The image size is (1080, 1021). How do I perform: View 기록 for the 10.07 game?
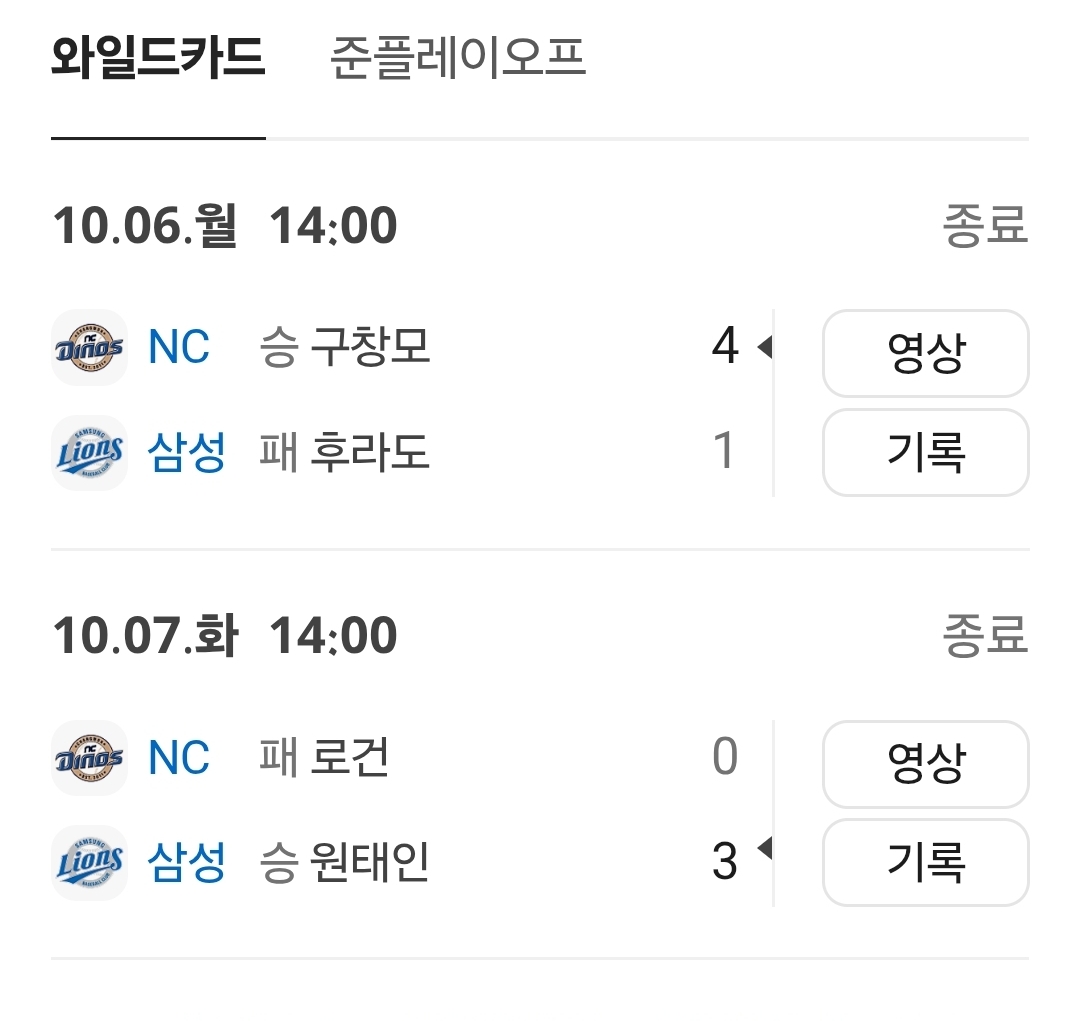[925, 862]
